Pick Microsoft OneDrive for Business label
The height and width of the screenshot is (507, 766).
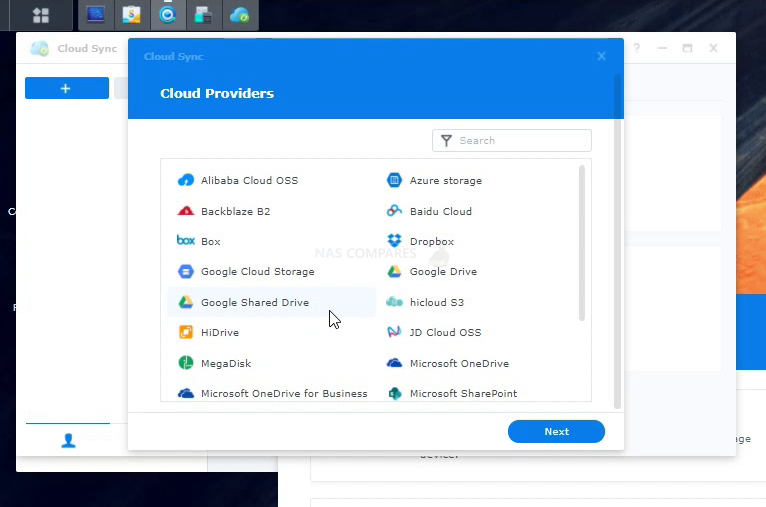tap(284, 393)
